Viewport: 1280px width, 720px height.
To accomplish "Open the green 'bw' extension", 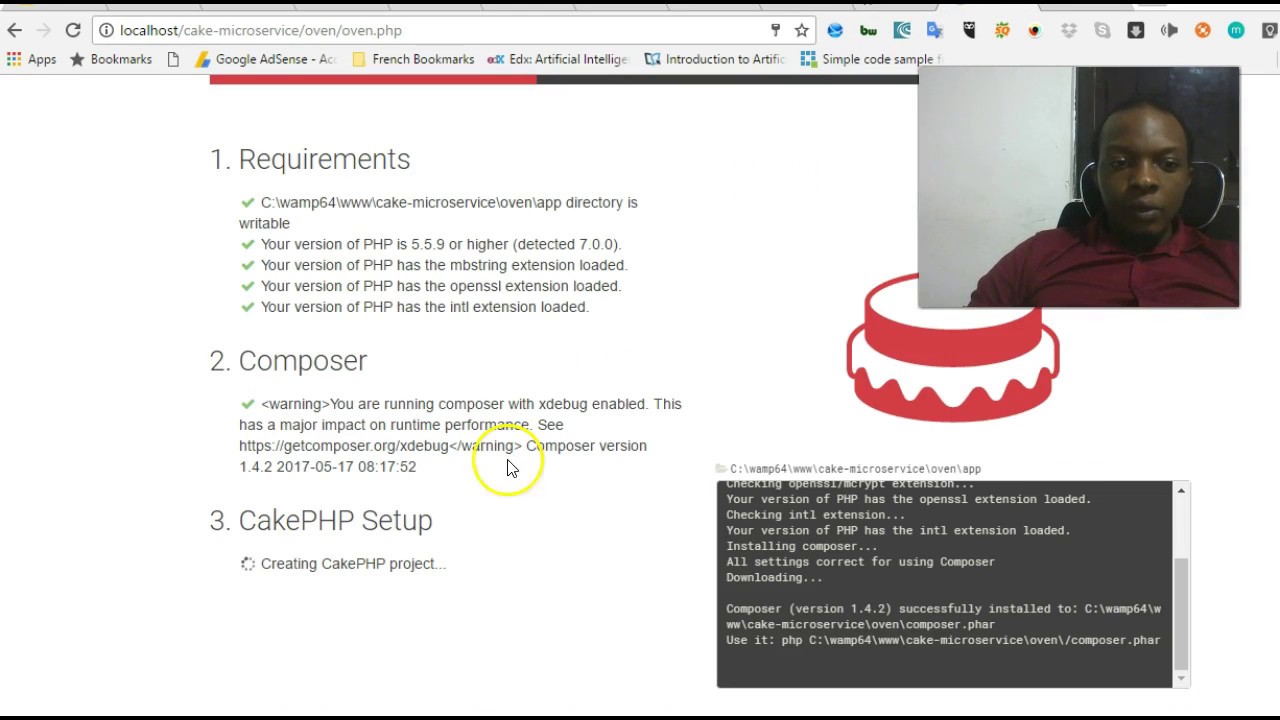I will point(868,31).
